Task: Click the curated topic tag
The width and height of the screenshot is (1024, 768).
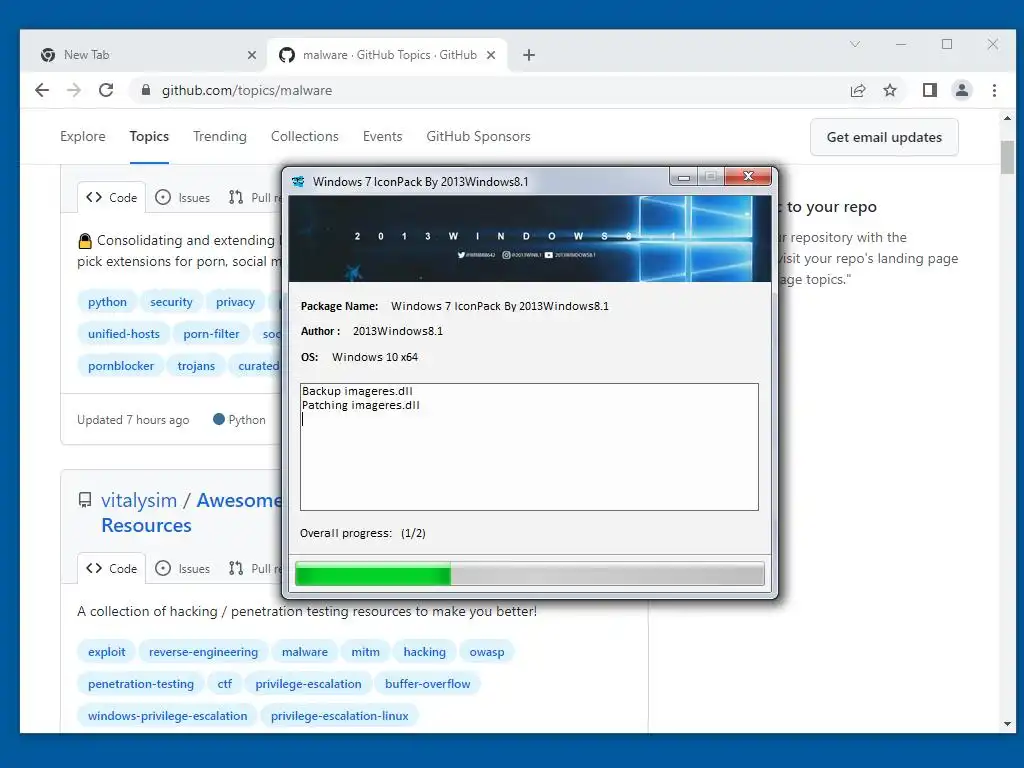Action: [256, 366]
